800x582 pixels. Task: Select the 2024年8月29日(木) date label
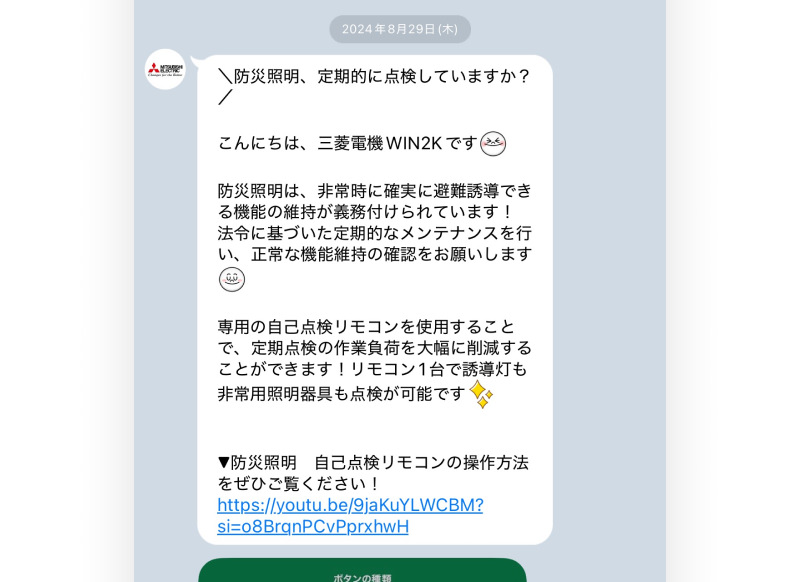point(400,29)
